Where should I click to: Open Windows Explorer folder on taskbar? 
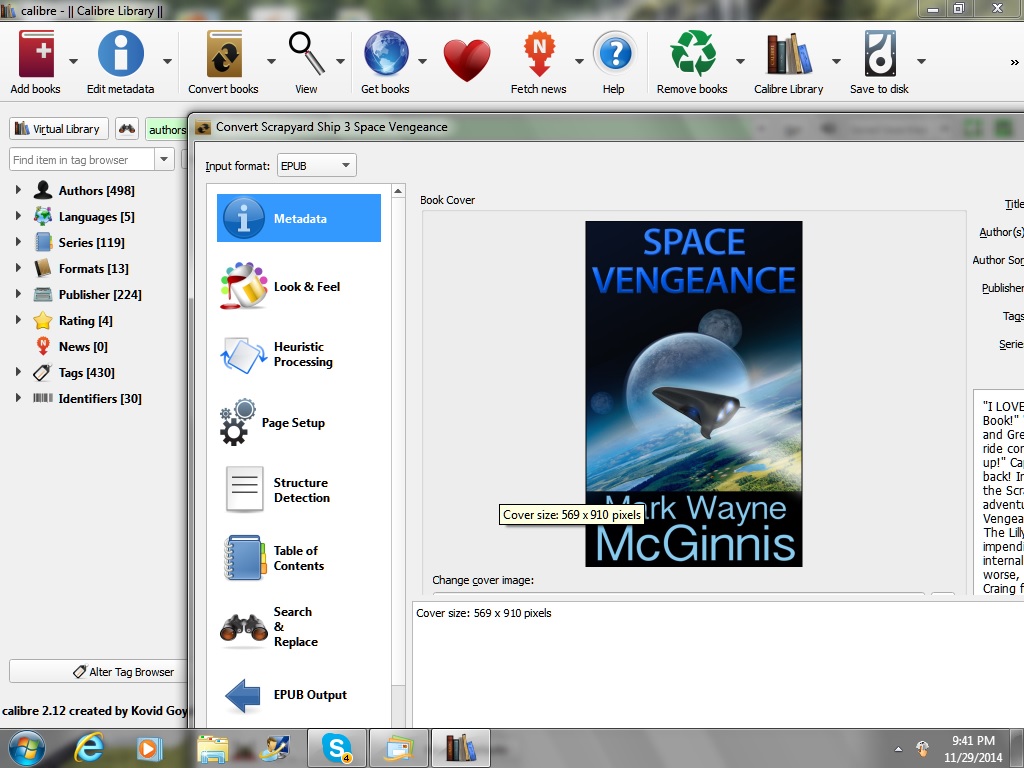tap(213, 748)
